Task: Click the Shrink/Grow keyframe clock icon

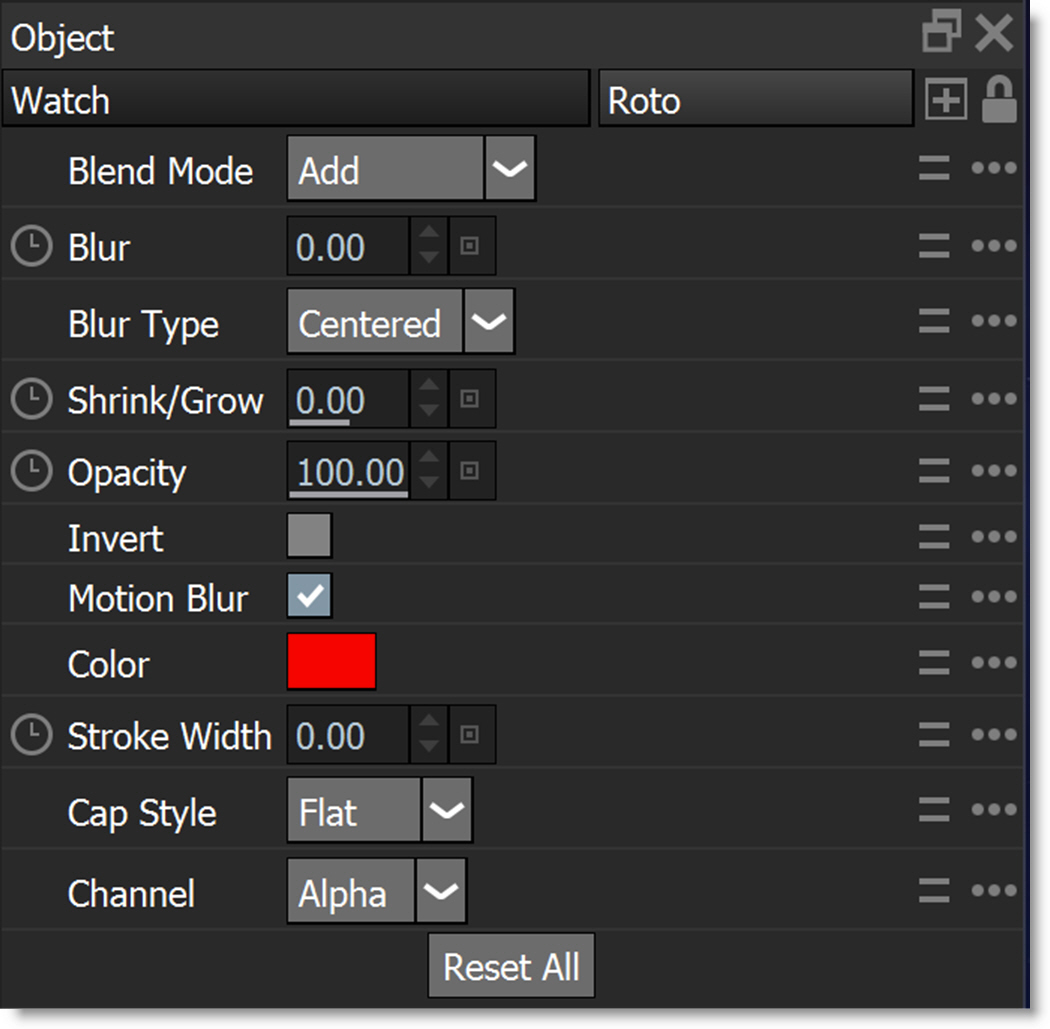Action: pyautogui.click(x=31, y=400)
